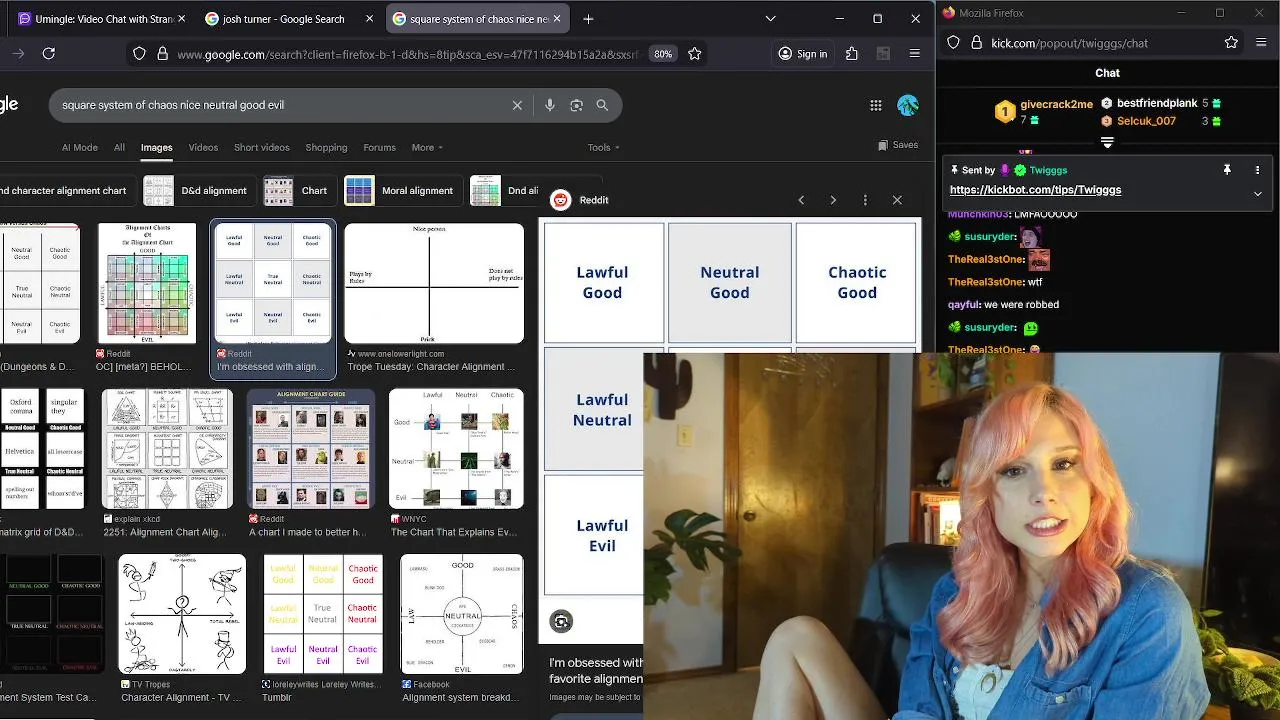Open Extensions puzzle icon in toolbar
This screenshot has height=720, width=1280.
point(852,54)
